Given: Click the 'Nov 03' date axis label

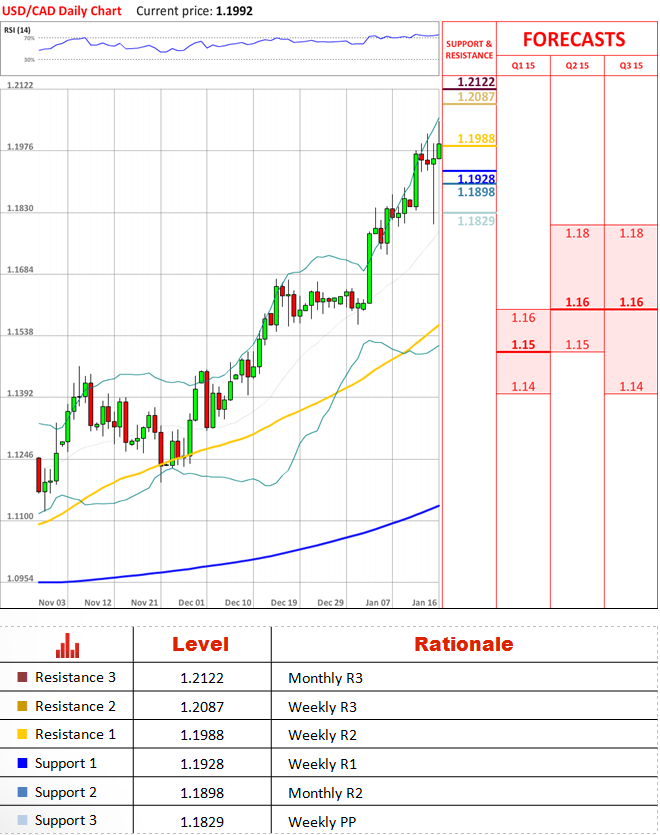Looking at the screenshot, I should [x=52, y=602].
